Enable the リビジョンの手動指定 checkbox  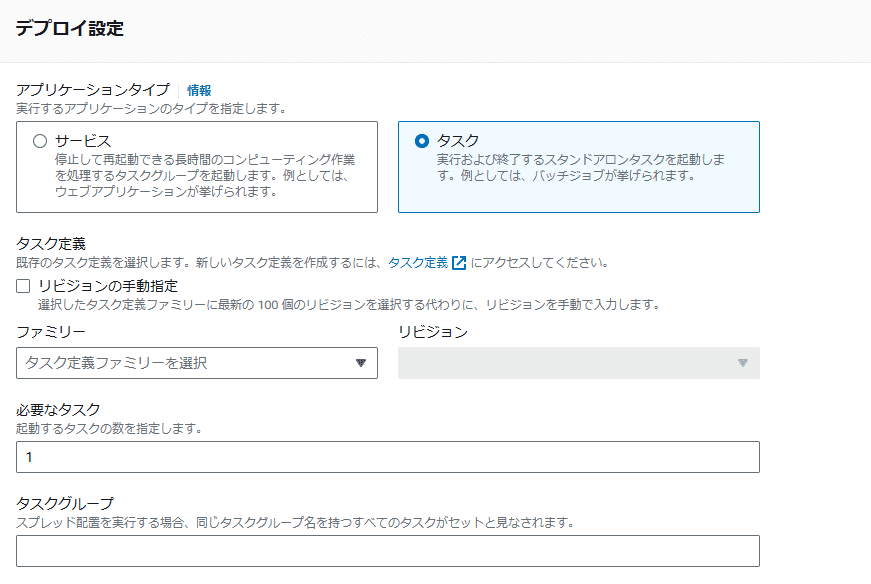pyautogui.click(x=24, y=286)
